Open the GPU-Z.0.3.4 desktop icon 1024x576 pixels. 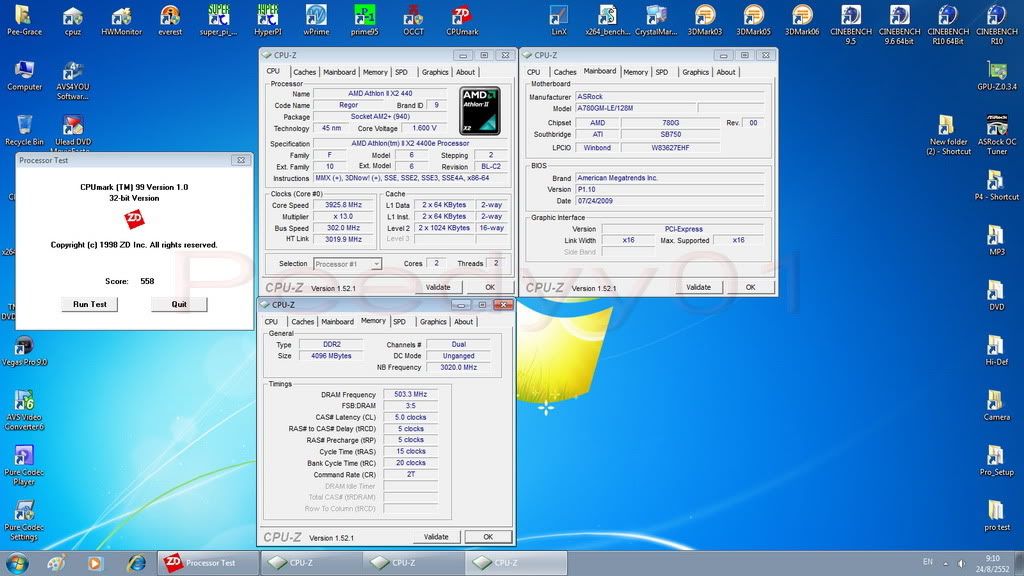[x=997, y=76]
